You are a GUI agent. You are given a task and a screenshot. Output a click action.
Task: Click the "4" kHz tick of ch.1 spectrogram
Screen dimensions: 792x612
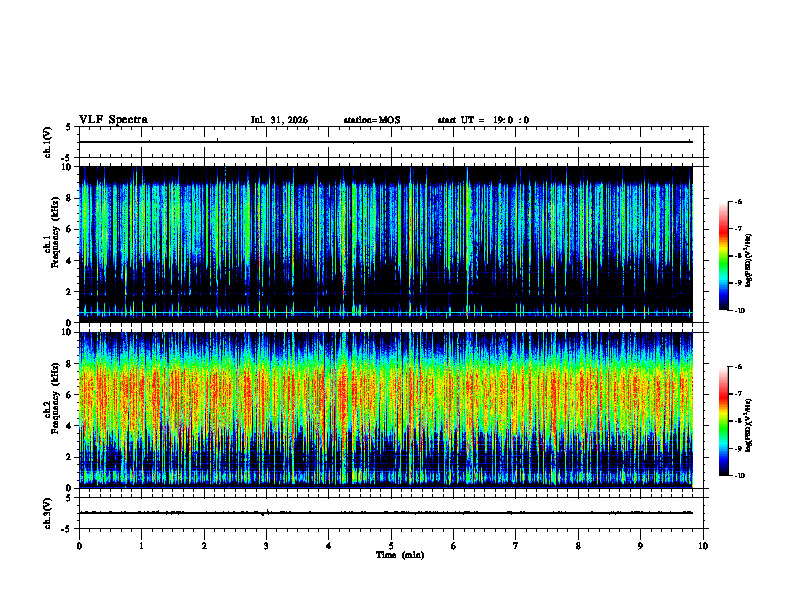(x=70, y=261)
